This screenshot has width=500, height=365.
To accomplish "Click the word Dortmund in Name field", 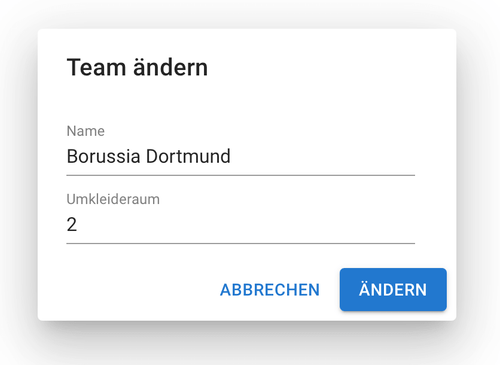I will pos(188,156).
